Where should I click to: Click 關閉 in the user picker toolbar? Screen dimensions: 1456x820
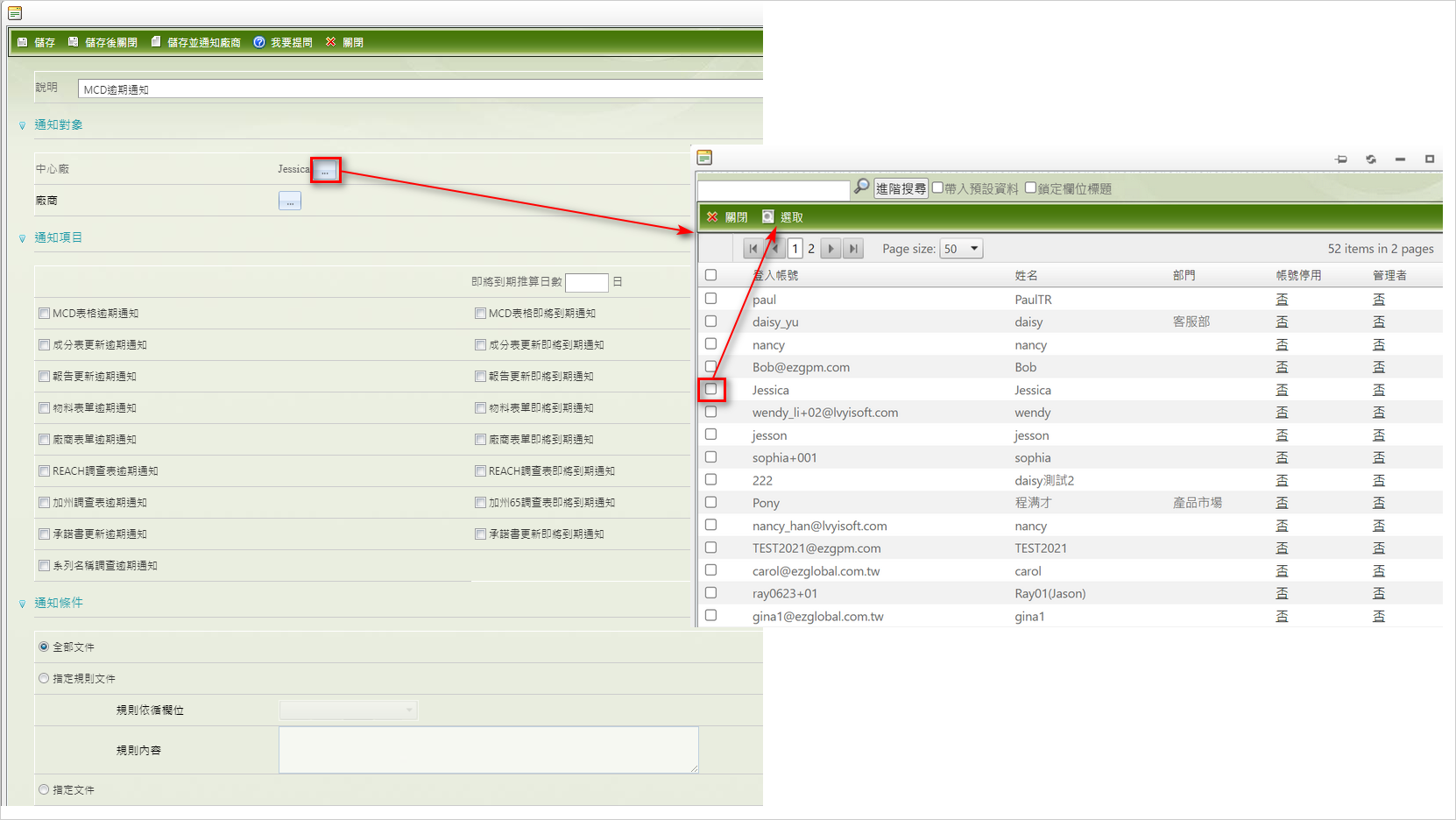tap(727, 217)
